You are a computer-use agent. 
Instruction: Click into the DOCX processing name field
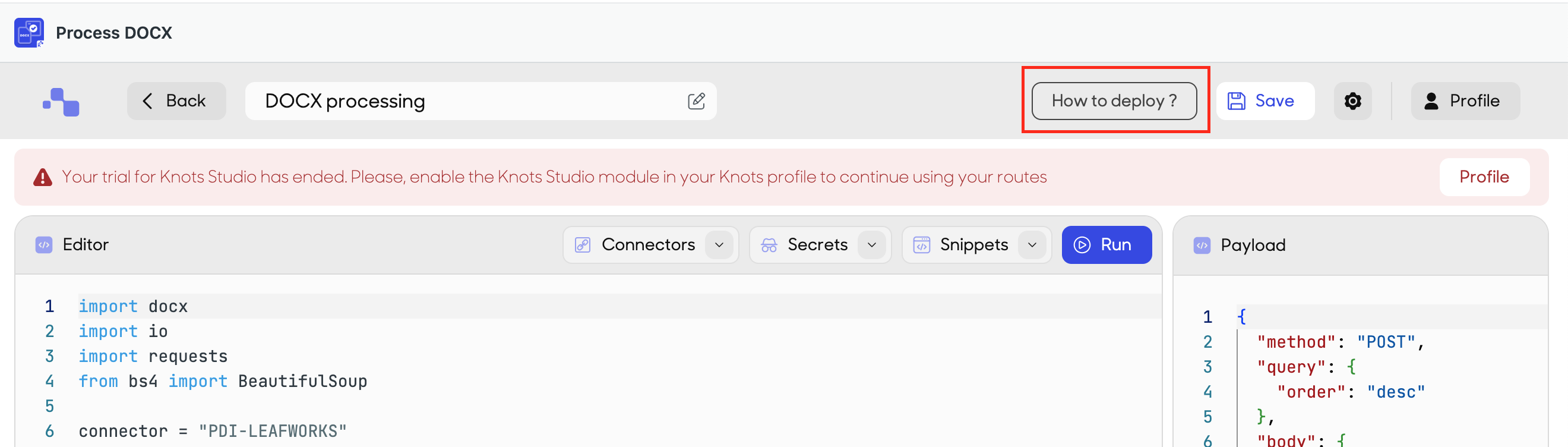[480, 101]
